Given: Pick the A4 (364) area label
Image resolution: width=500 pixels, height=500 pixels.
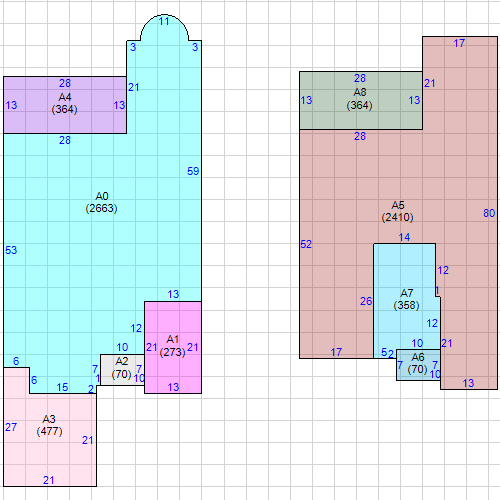Looking at the screenshot, I should pos(64,103).
